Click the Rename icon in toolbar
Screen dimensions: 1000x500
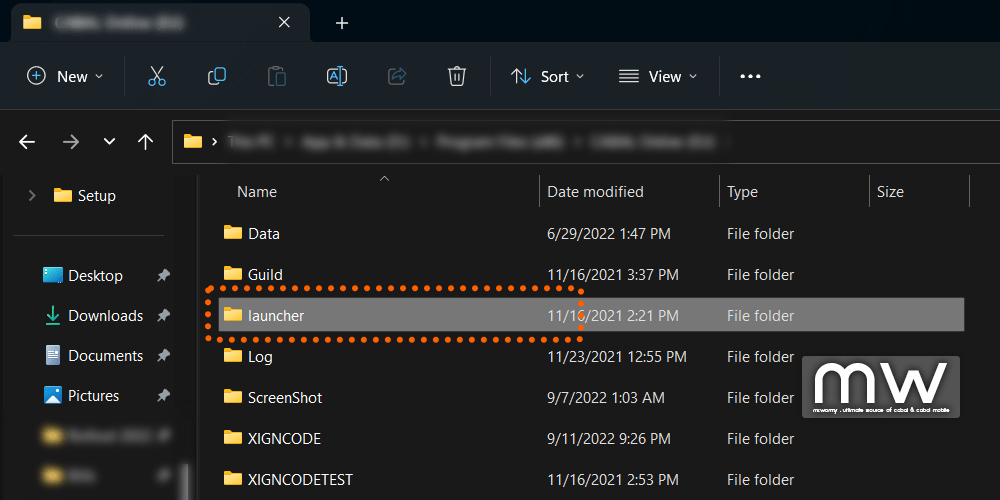point(337,76)
